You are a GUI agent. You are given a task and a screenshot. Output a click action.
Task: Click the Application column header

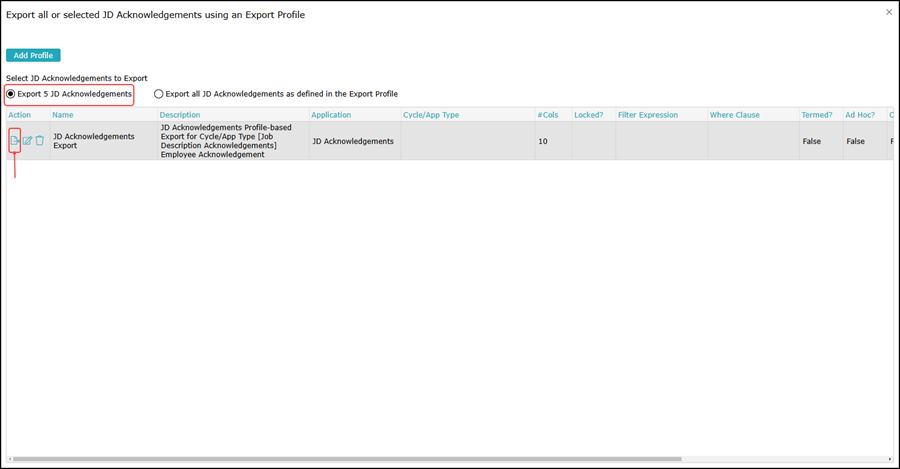coord(331,115)
